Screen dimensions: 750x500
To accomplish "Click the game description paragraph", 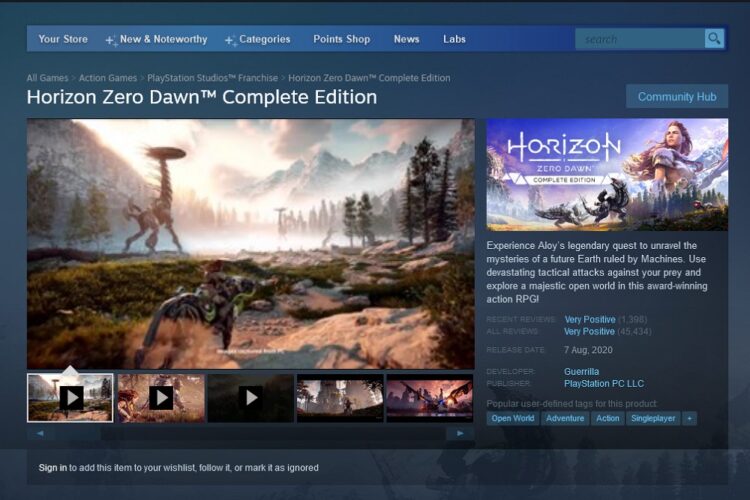I will click(597, 272).
